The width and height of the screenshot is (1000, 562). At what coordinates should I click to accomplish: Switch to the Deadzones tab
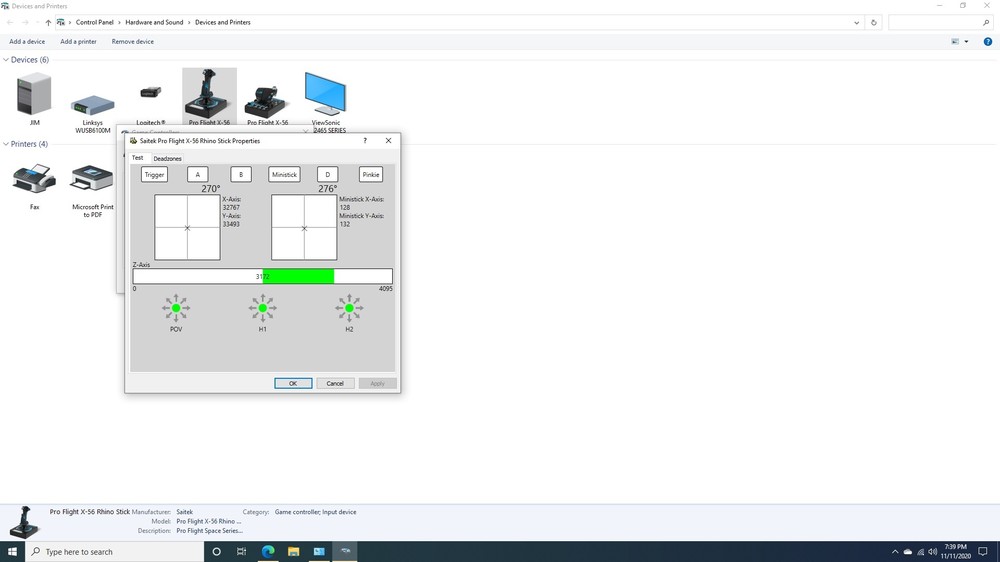167,158
